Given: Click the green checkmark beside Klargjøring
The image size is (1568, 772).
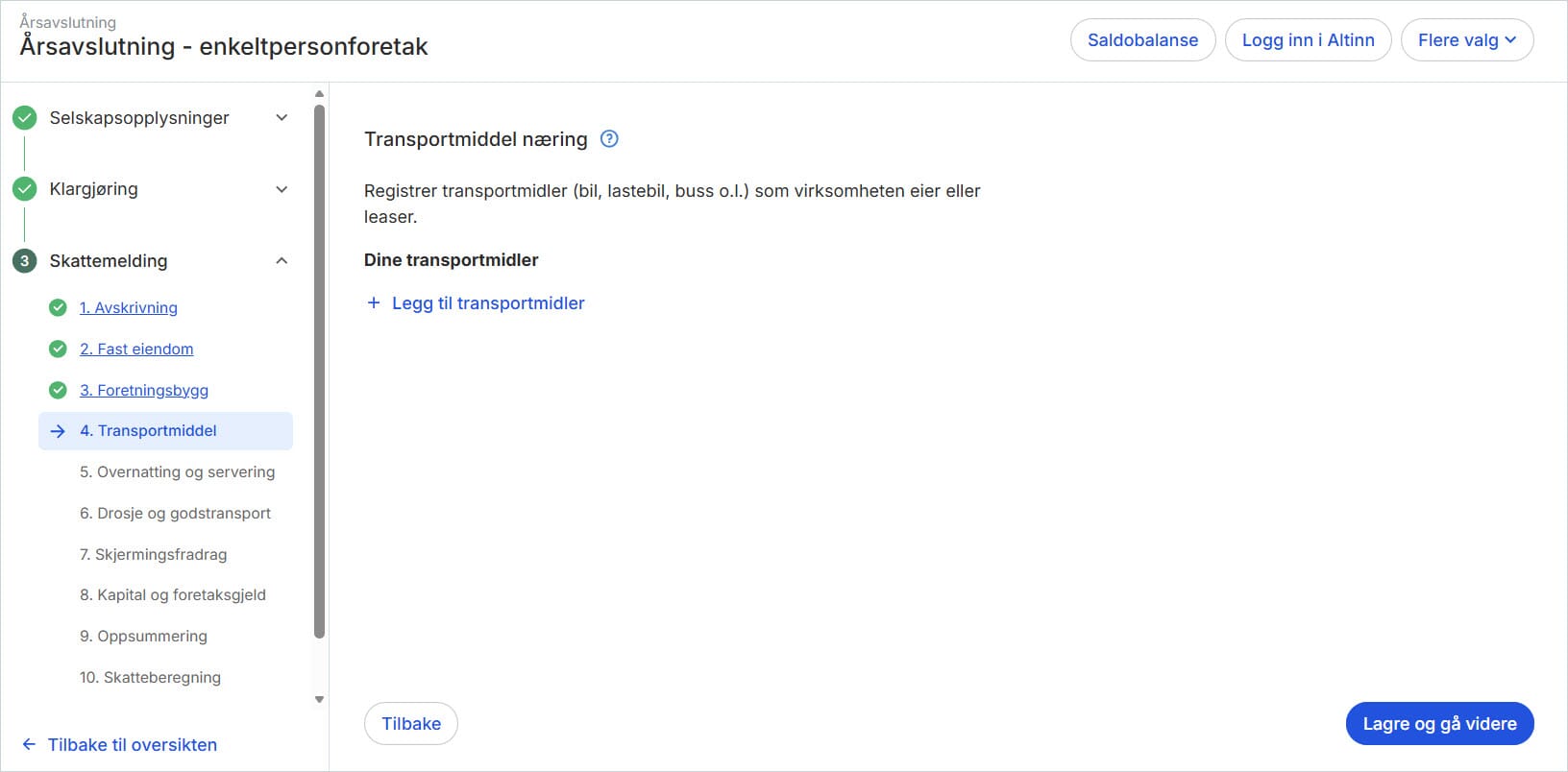Looking at the screenshot, I should (x=24, y=188).
